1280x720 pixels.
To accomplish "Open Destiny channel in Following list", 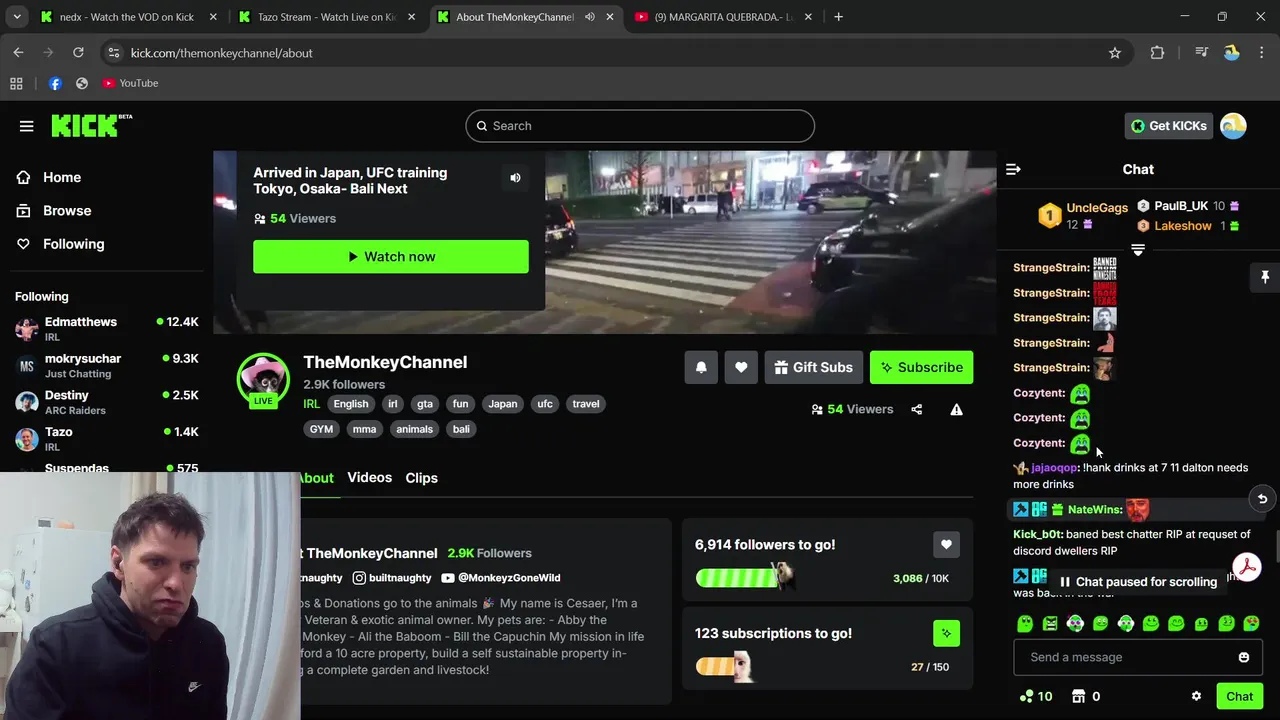I will click(x=106, y=402).
